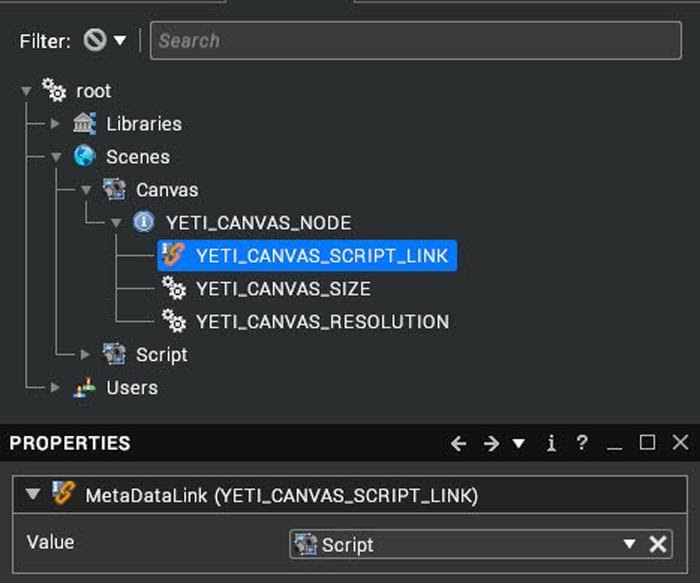The width and height of the screenshot is (700, 583).
Task: Select YETI_CANVAS_SCRIPT_LINK item
Action: pyautogui.click(x=322, y=256)
